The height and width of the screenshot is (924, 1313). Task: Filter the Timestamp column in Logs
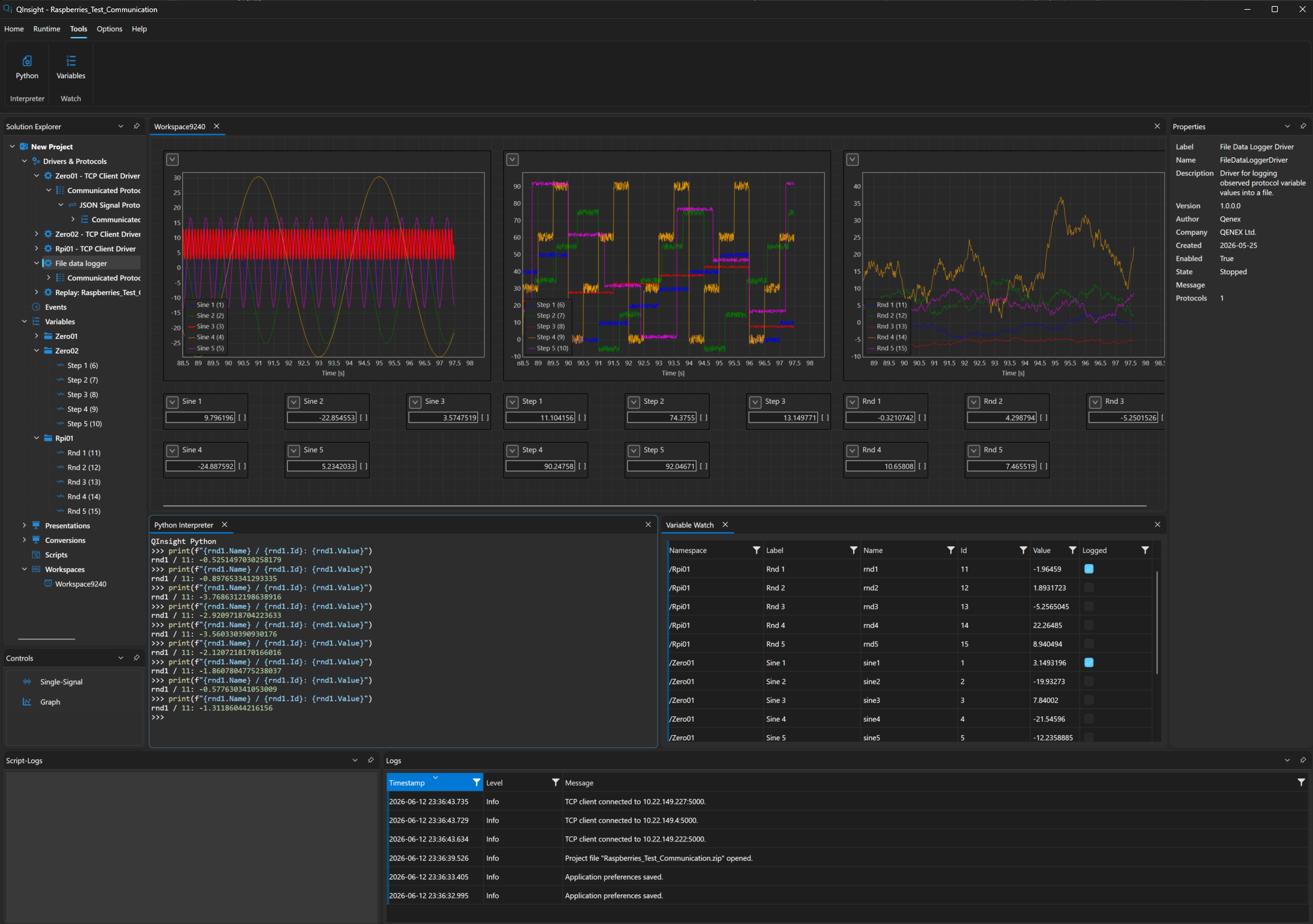click(x=477, y=783)
